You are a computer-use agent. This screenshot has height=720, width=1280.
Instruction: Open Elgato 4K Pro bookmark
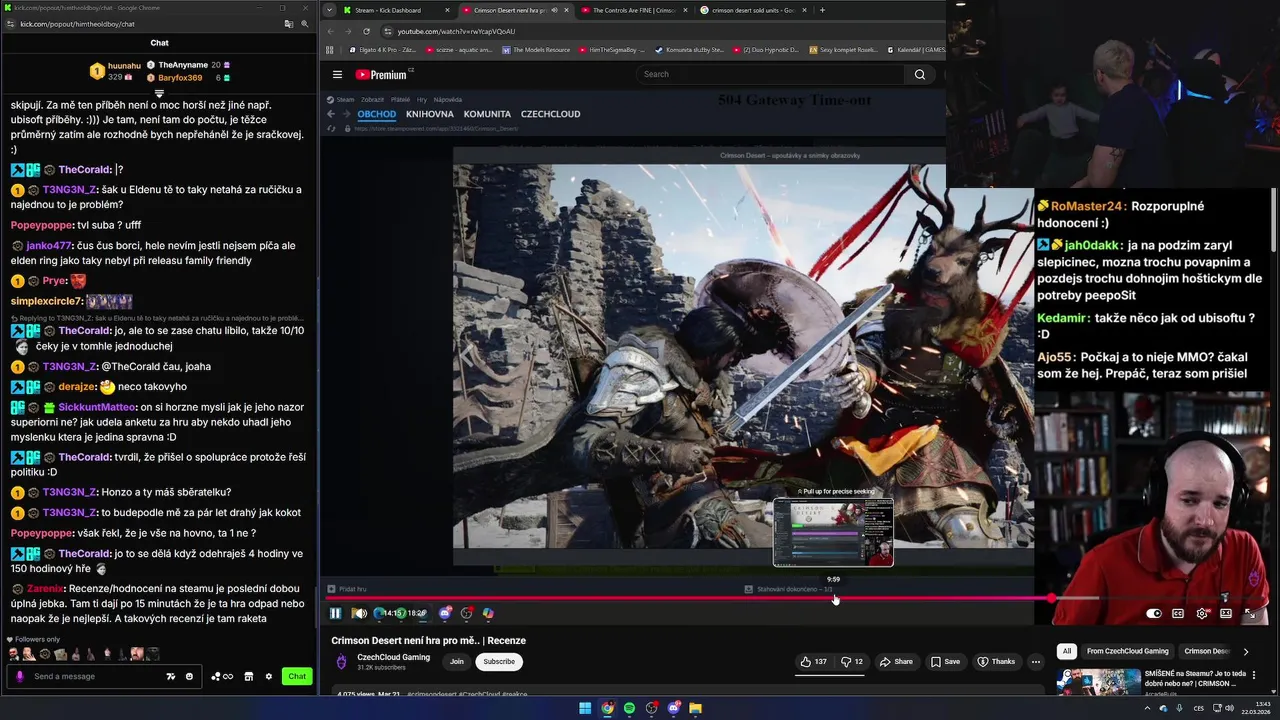coord(383,49)
